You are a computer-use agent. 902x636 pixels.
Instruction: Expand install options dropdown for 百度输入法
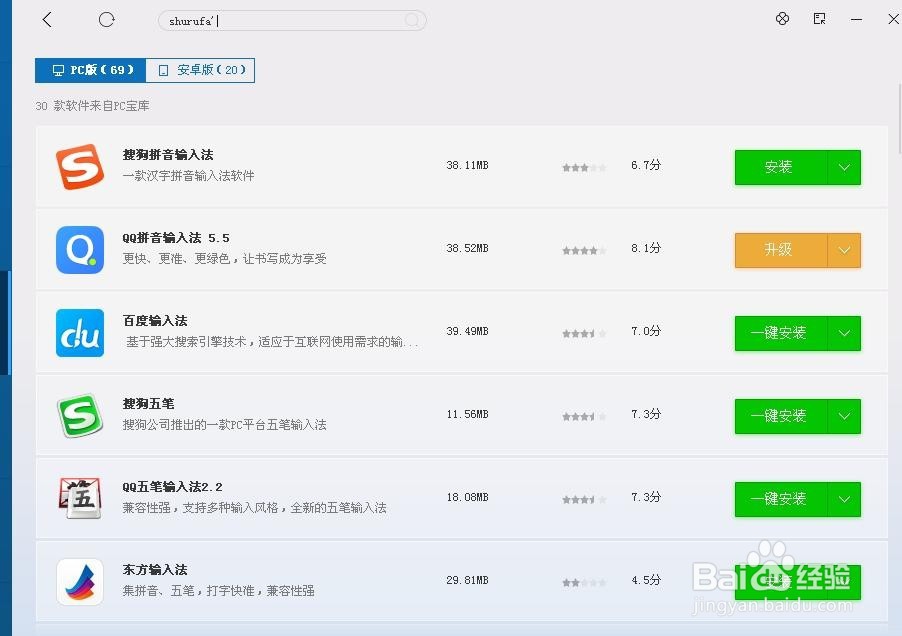844,332
